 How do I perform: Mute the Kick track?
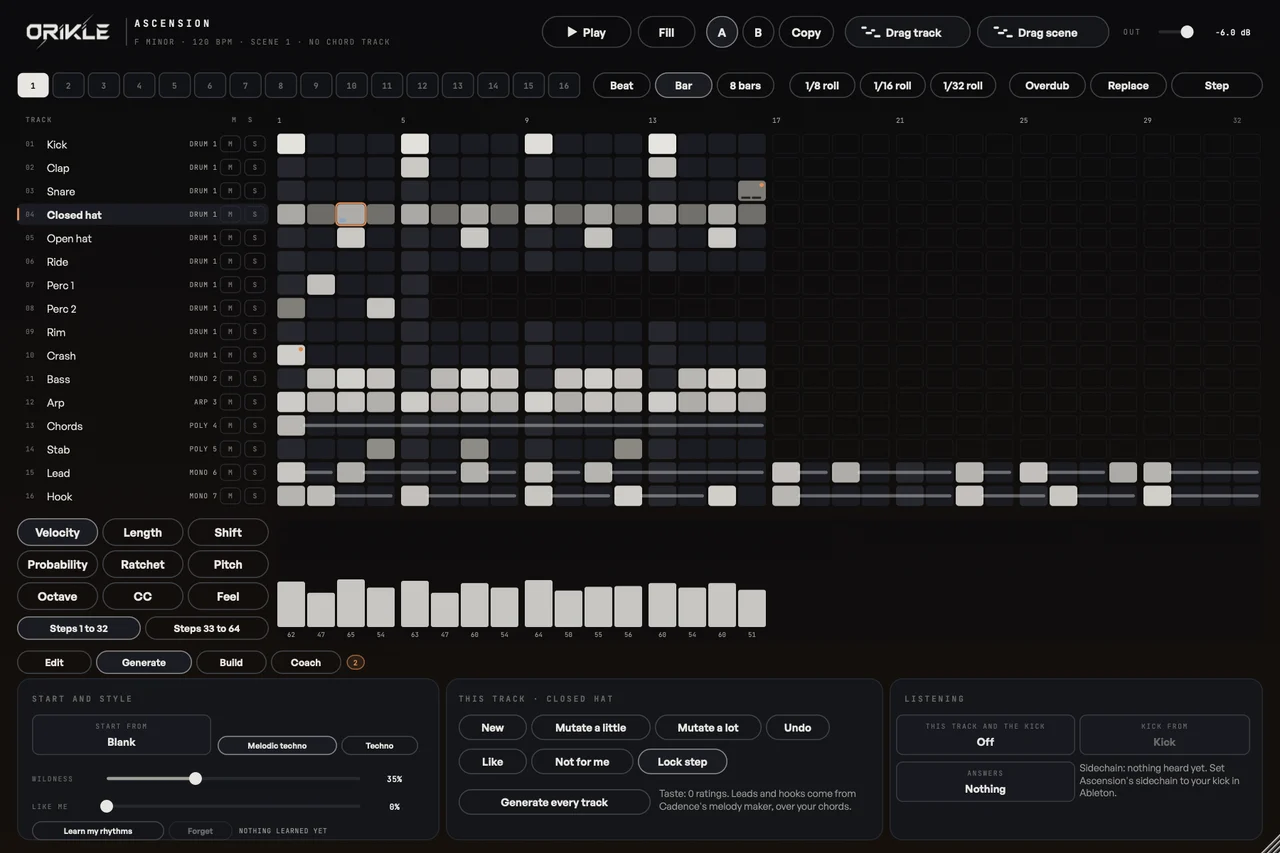[230, 144]
